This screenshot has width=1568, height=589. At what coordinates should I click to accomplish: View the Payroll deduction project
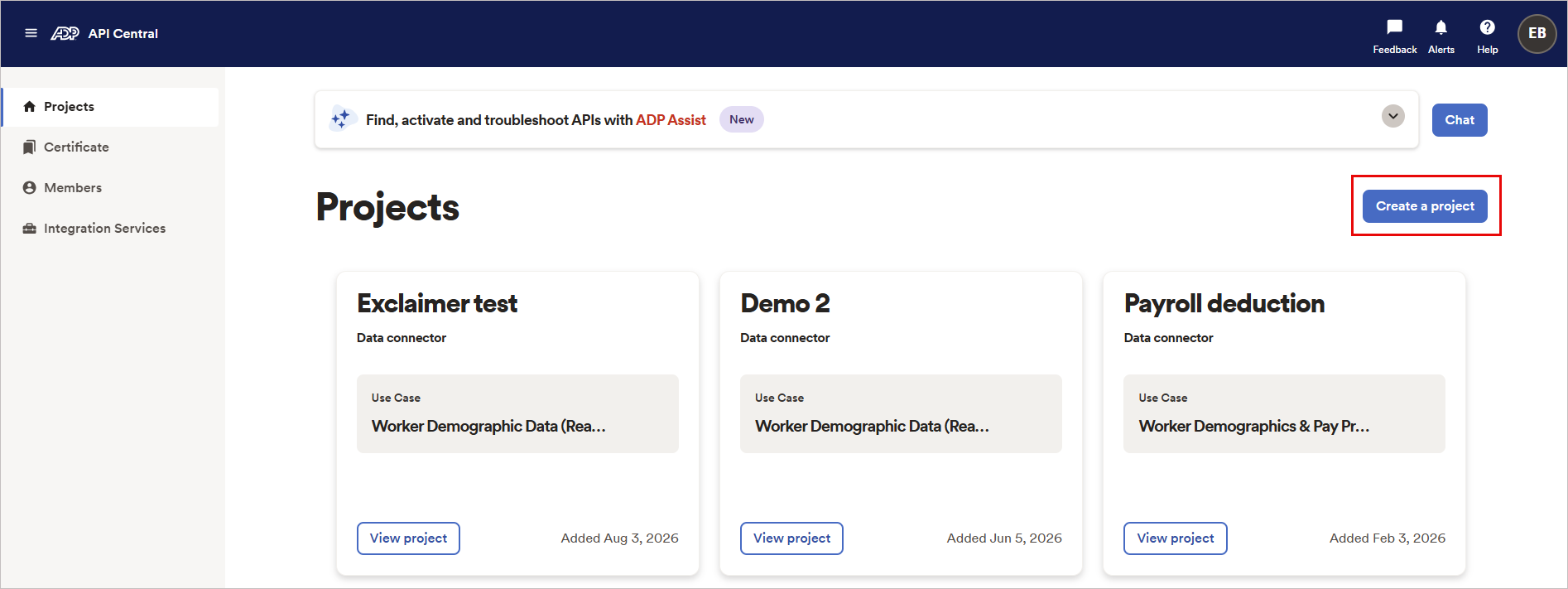1175,538
